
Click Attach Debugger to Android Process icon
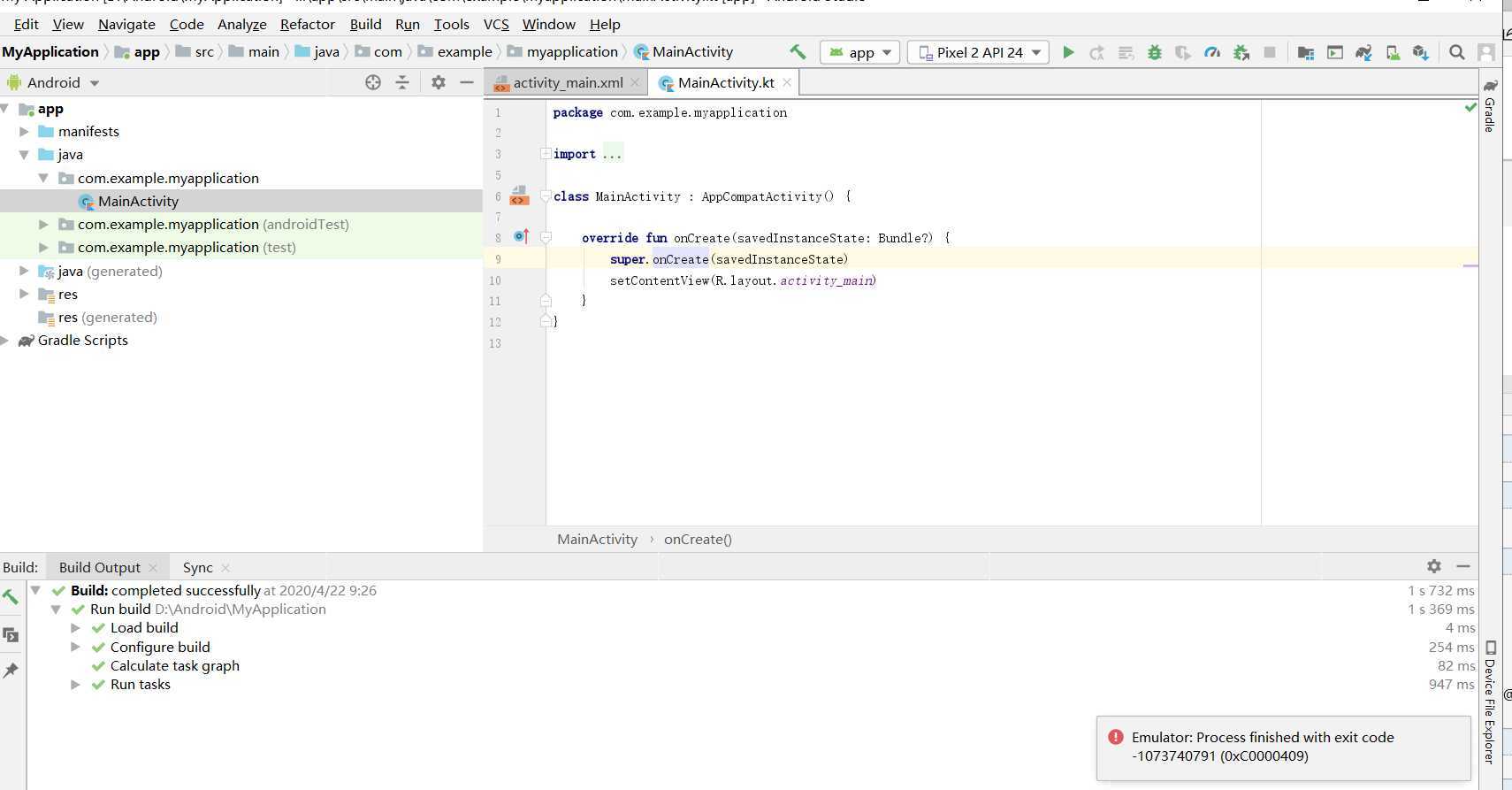(x=1241, y=52)
